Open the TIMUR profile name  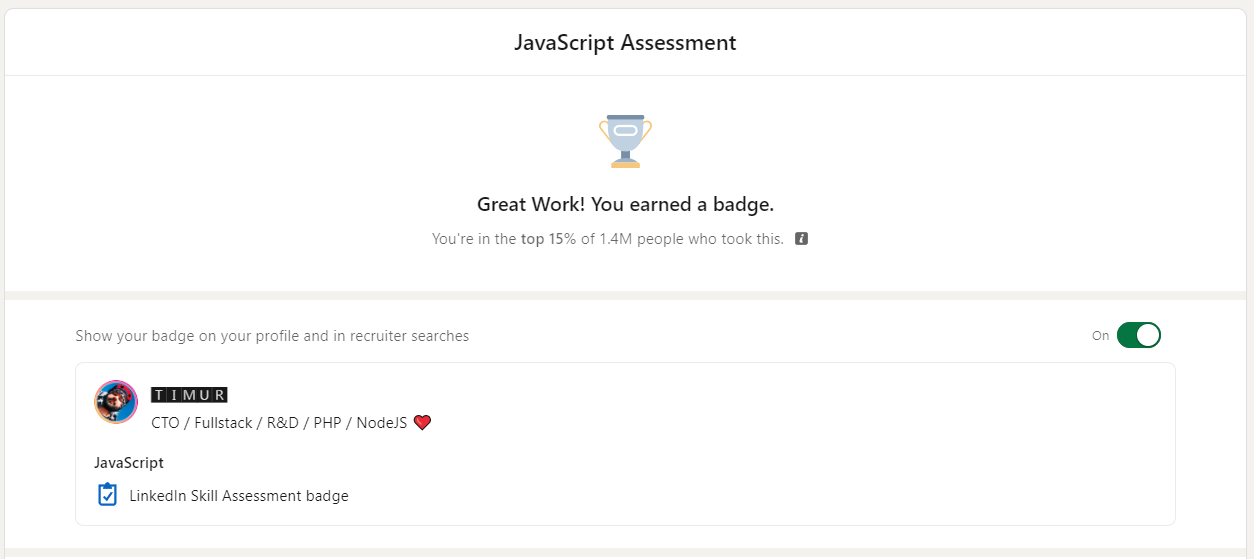pyautogui.click(x=189, y=395)
